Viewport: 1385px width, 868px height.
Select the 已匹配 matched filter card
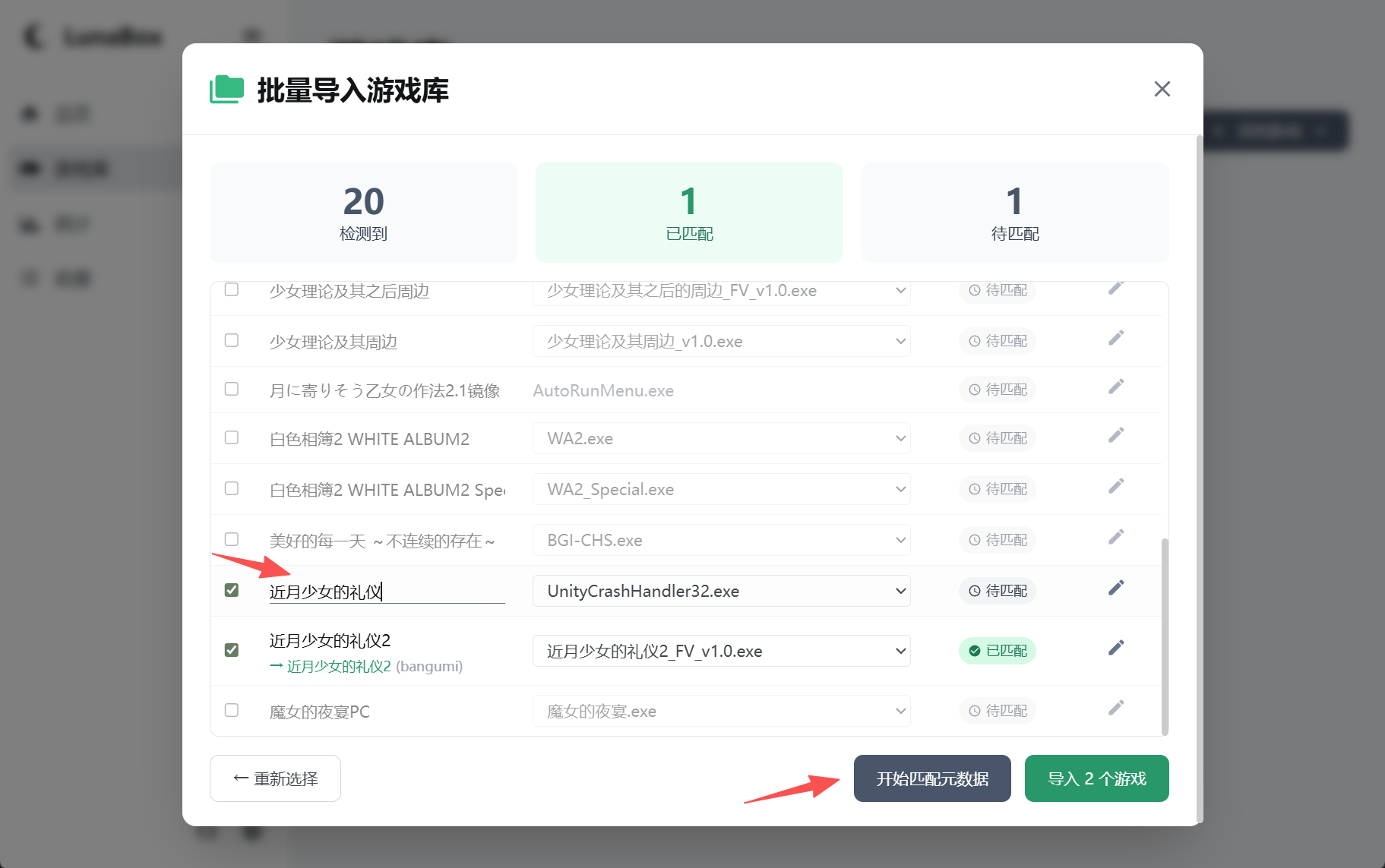[x=689, y=213]
